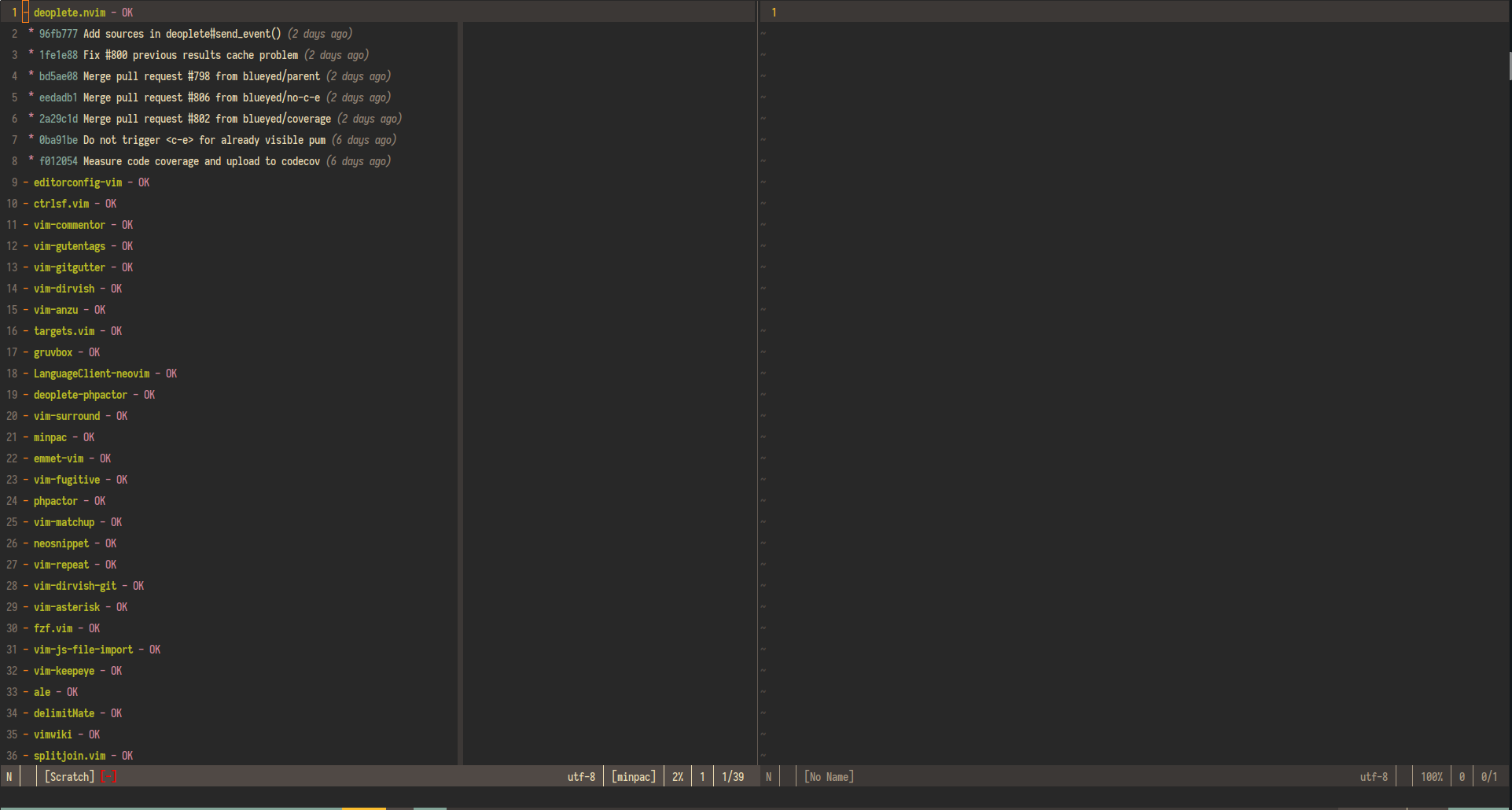Screen dimensions: 1512x810
Task: Select the fzf.vim plugin entry
Action: point(61,628)
